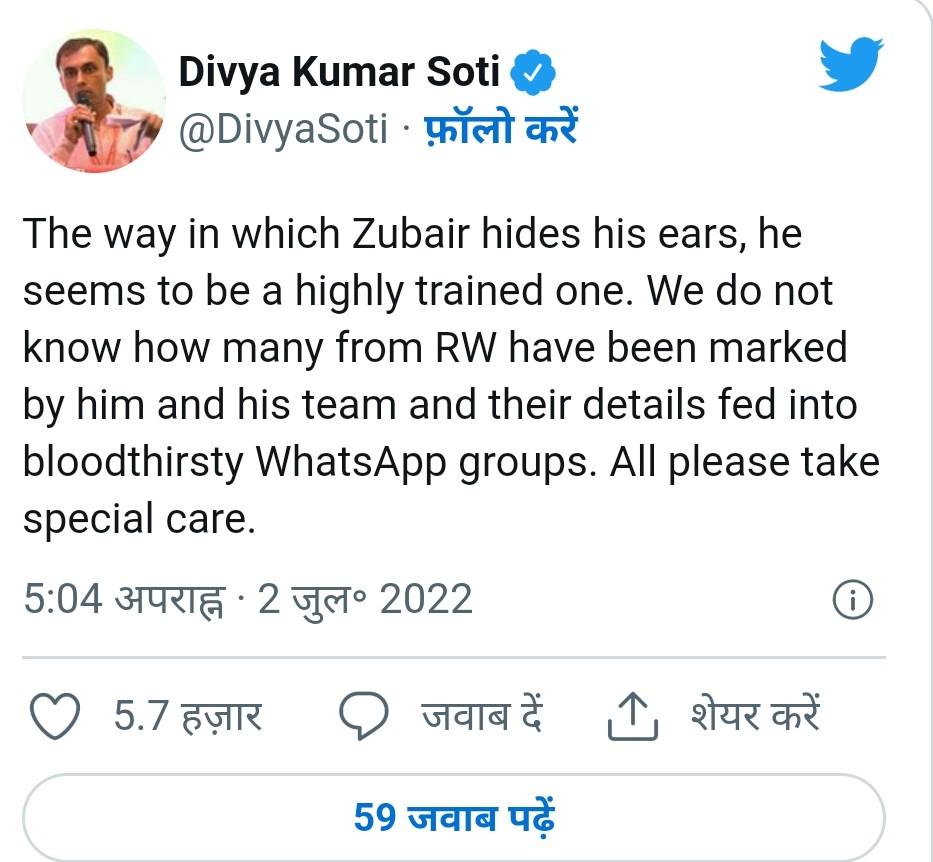Open the 59 जवाब पढ़ें replies button
The height and width of the screenshot is (862, 933).
(x=454, y=817)
